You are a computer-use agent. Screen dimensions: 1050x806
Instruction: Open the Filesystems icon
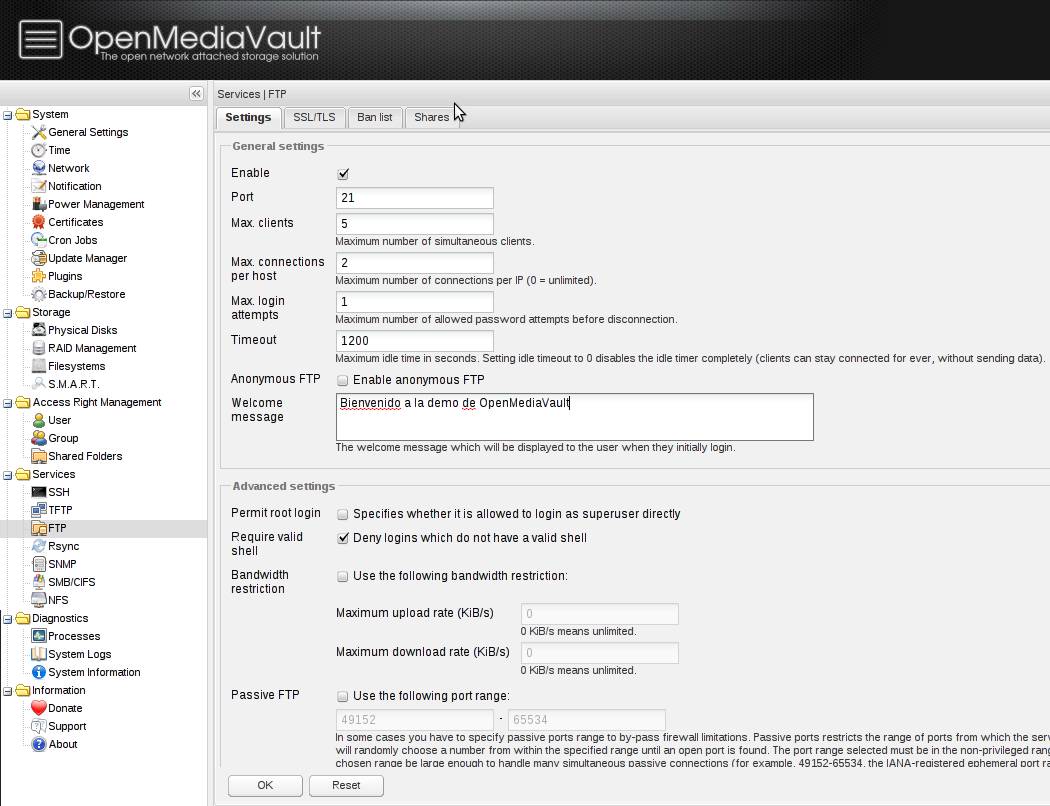point(39,366)
